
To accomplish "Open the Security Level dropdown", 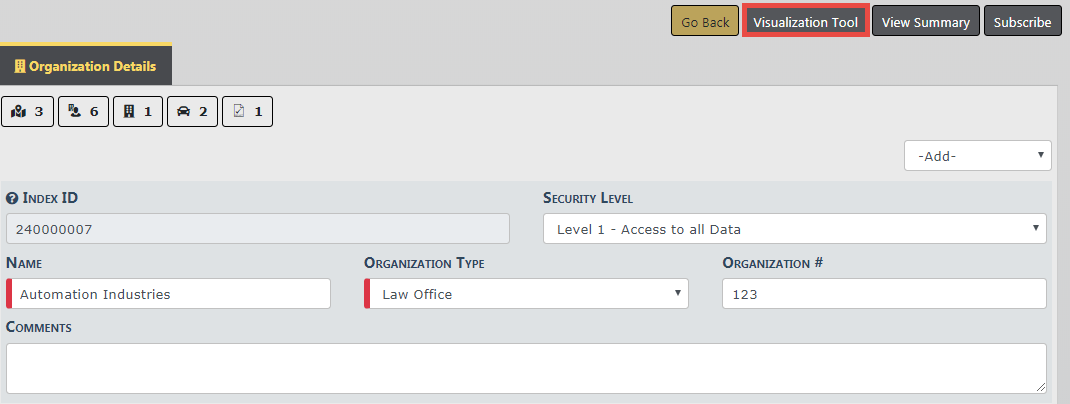I will coord(794,229).
